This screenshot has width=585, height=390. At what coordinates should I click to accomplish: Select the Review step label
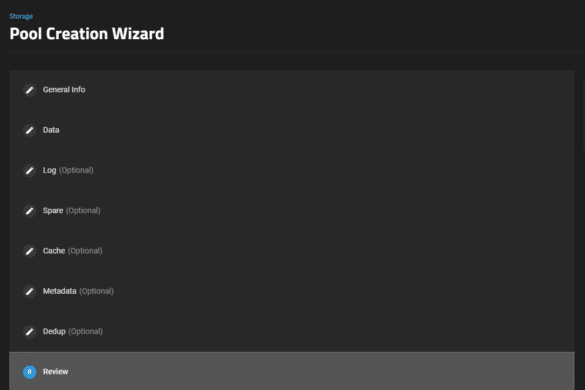click(56, 372)
